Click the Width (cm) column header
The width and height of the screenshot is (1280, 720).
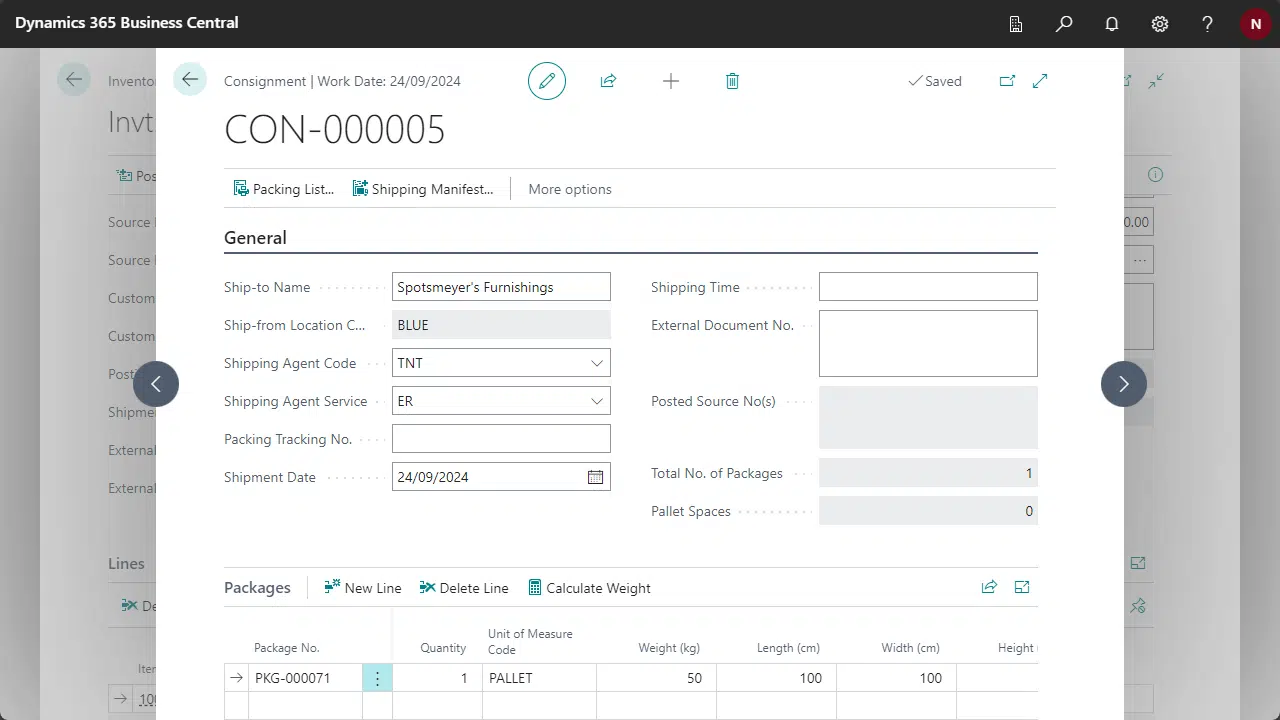click(x=910, y=648)
